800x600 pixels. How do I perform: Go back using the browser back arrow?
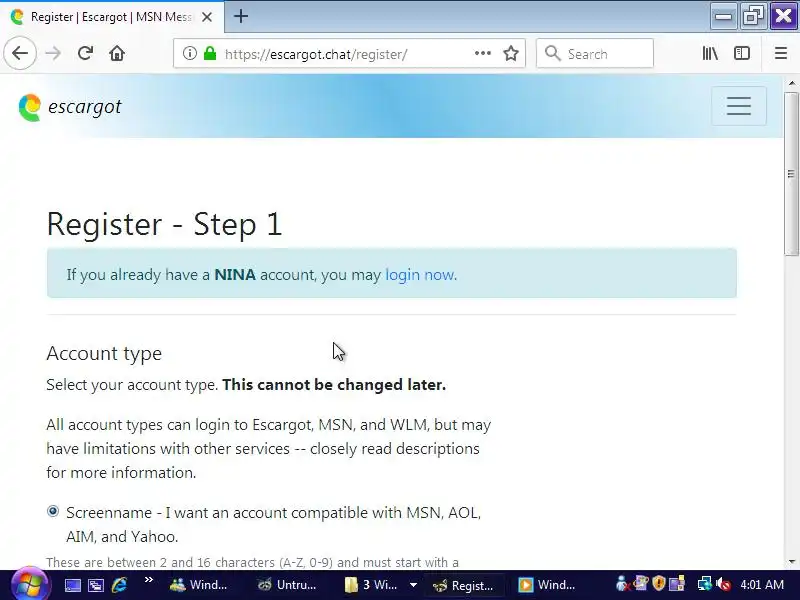coord(20,53)
